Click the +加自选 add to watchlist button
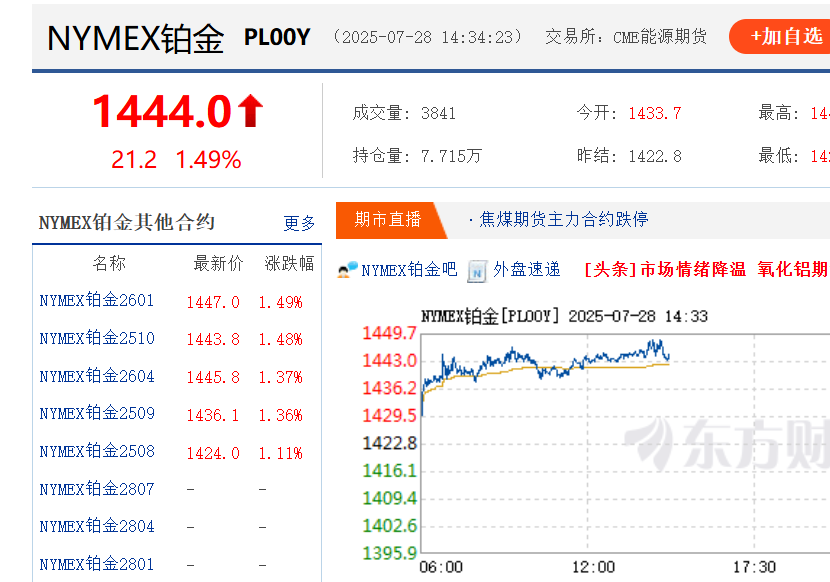The image size is (830, 582). pyautogui.click(x=780, y=37)
